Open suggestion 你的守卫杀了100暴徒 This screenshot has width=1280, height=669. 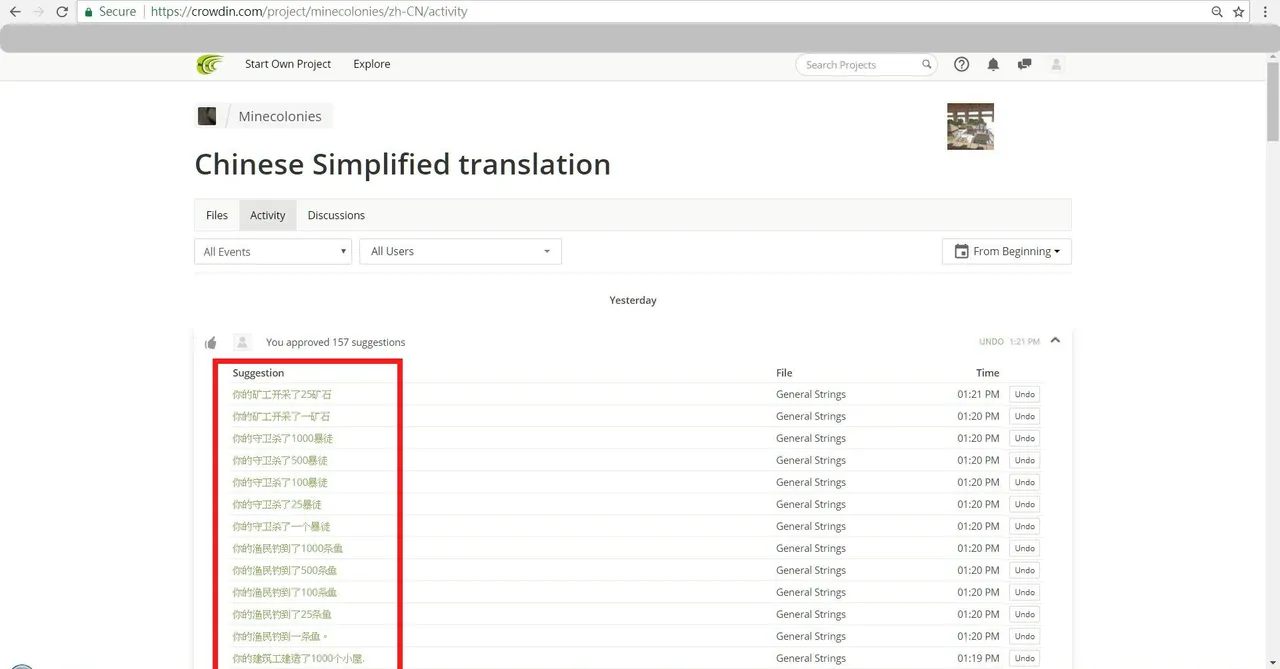click(280, 482)
